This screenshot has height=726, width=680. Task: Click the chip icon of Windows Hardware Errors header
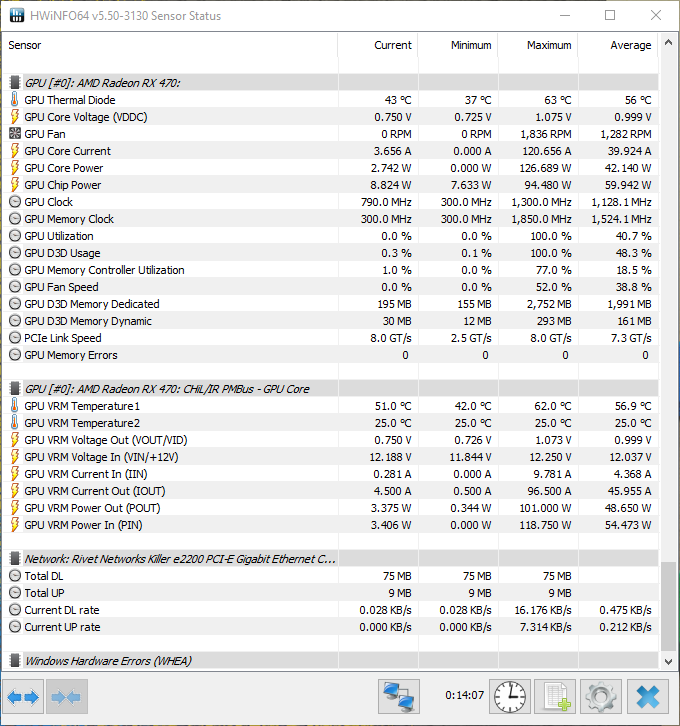point(15,660)
